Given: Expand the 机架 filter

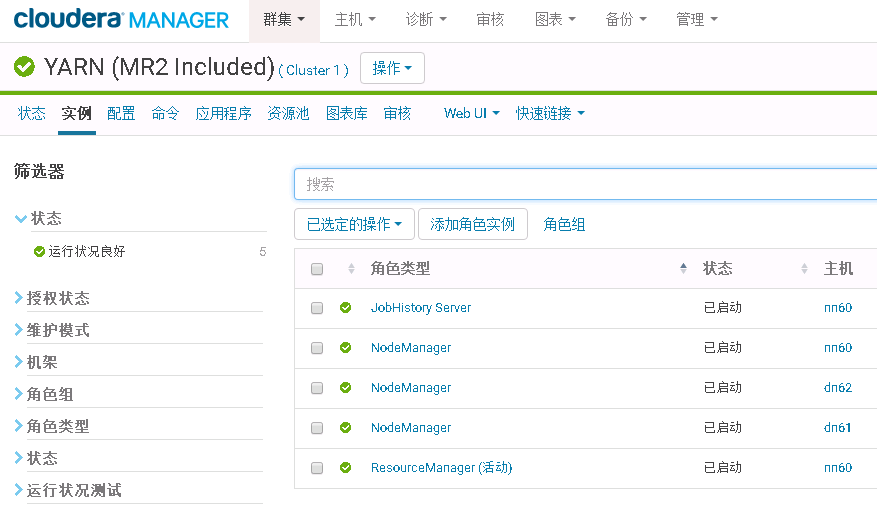Looking at the screenshot, I should click(x=36, y=362).
